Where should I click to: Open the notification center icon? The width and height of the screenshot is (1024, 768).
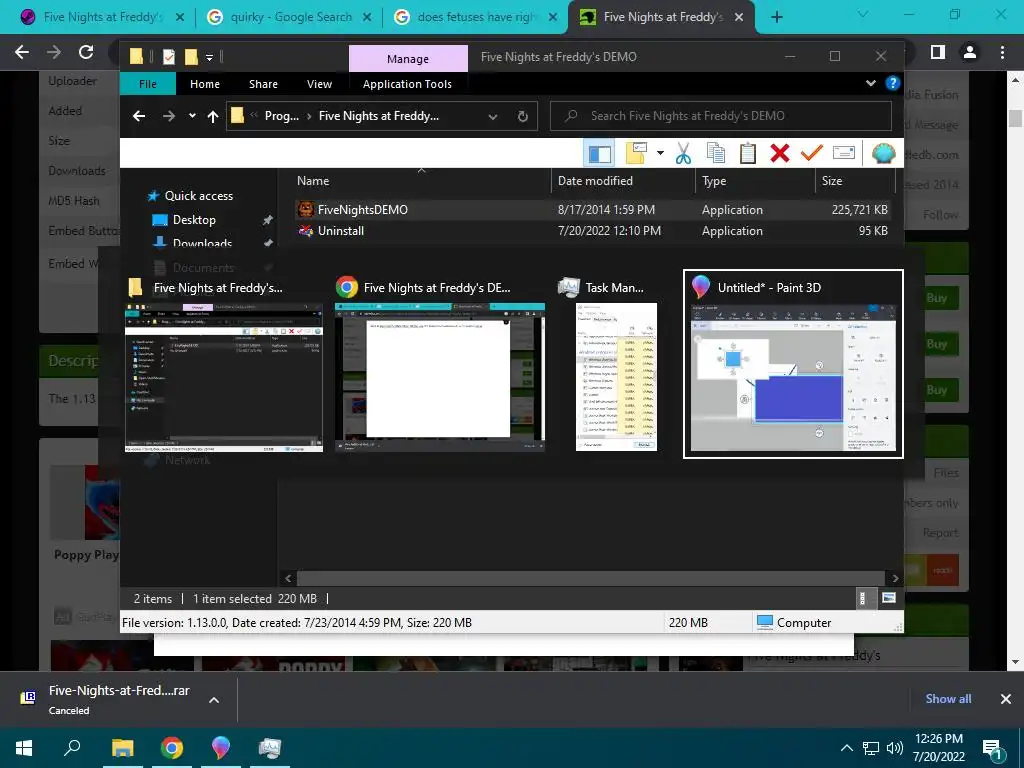coord(992,750)
